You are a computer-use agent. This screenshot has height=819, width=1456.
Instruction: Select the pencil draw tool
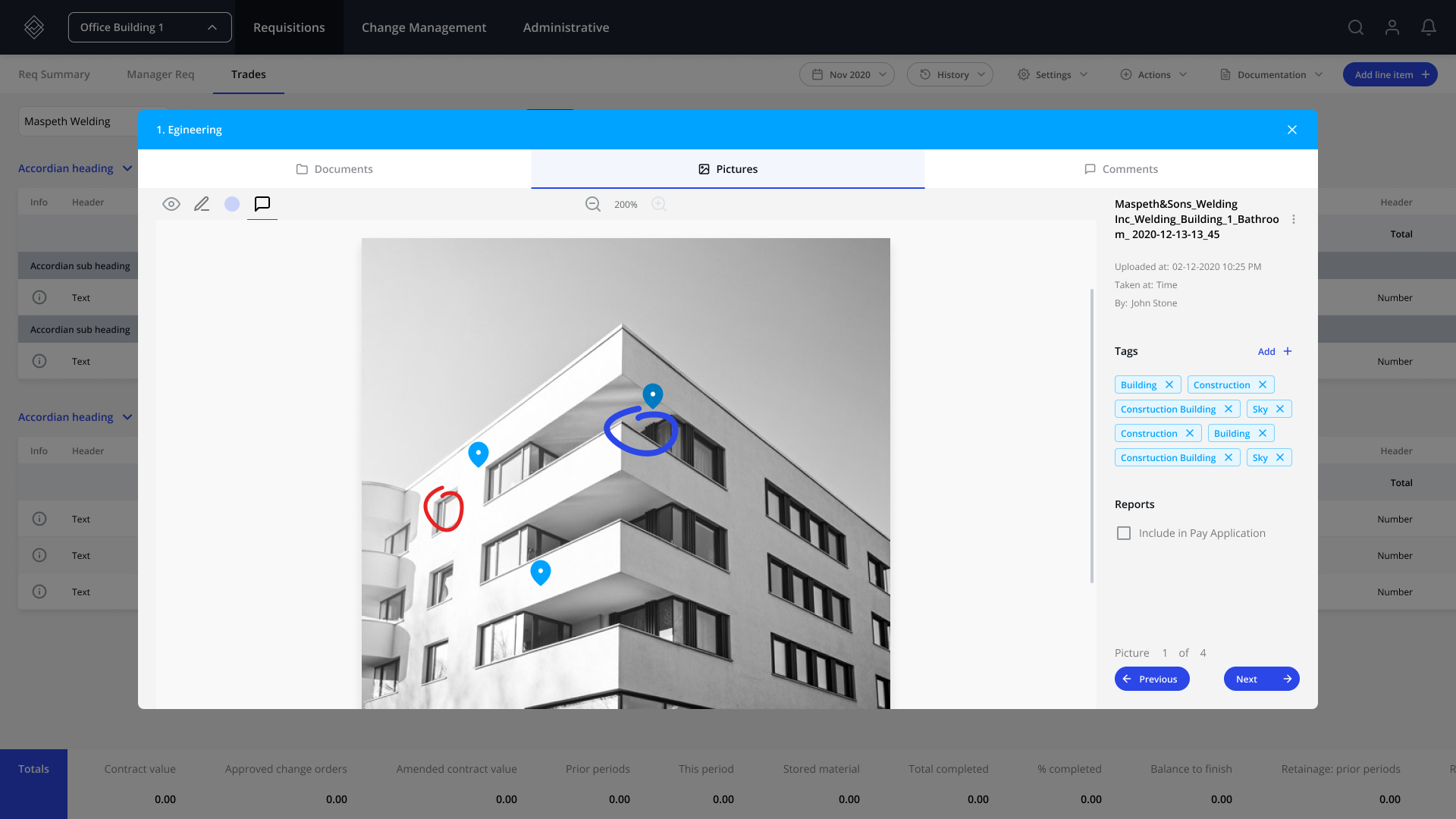pyautogui.click(x=202, y=204)
